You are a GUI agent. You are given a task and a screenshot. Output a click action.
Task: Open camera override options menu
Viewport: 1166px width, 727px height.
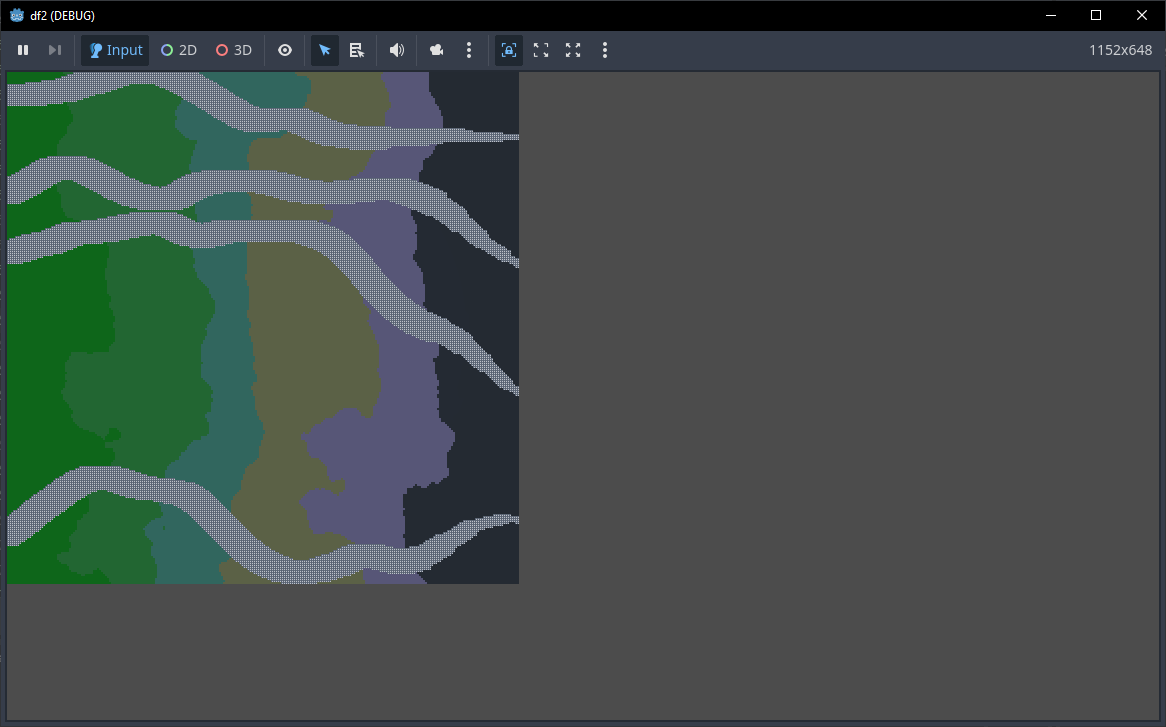pos(469,50)
